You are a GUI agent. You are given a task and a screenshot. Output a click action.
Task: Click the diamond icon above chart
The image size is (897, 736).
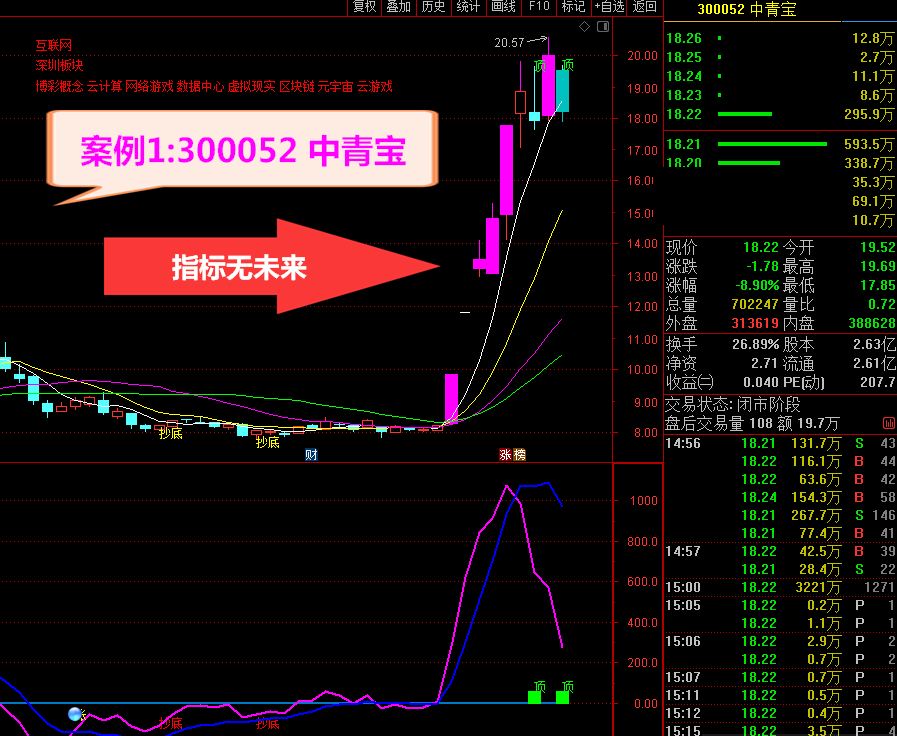(x=584, y=26)
